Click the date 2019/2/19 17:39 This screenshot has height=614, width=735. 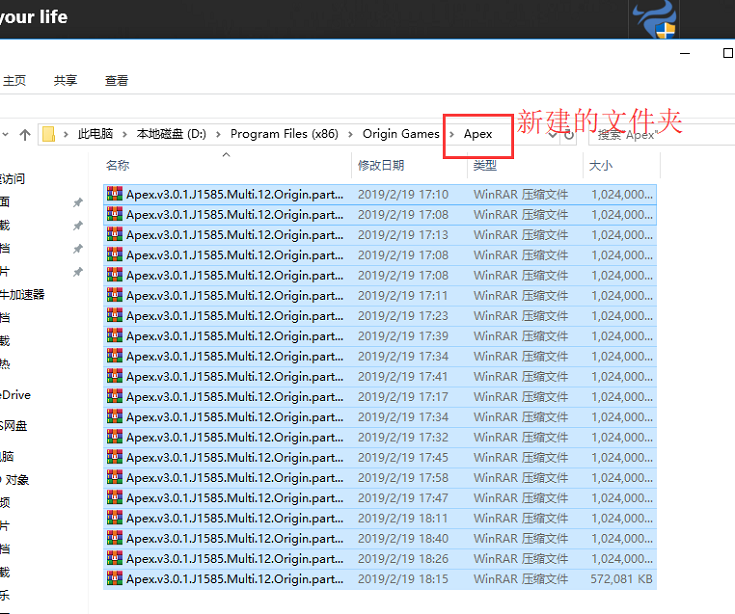click(x=403, y=336)
